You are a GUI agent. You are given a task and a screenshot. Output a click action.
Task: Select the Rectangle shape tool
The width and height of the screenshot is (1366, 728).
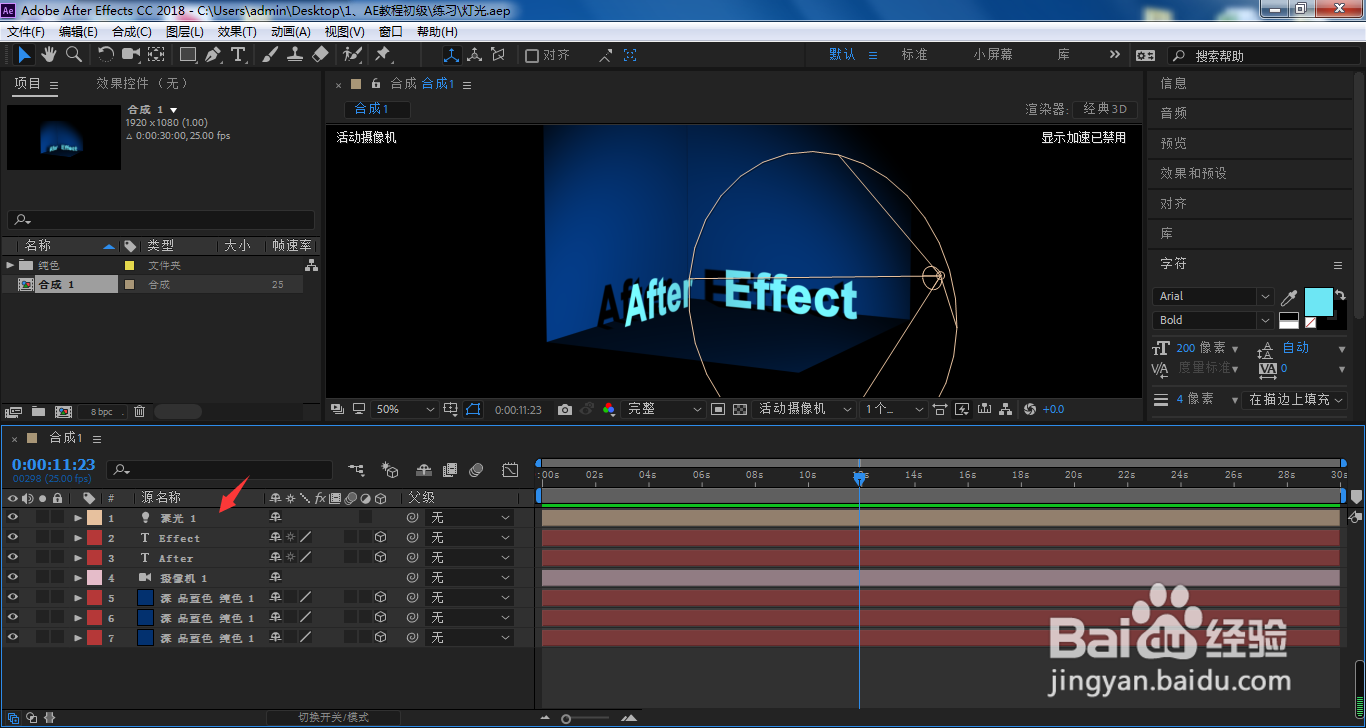pyautogui.click(x=188, y=55)
